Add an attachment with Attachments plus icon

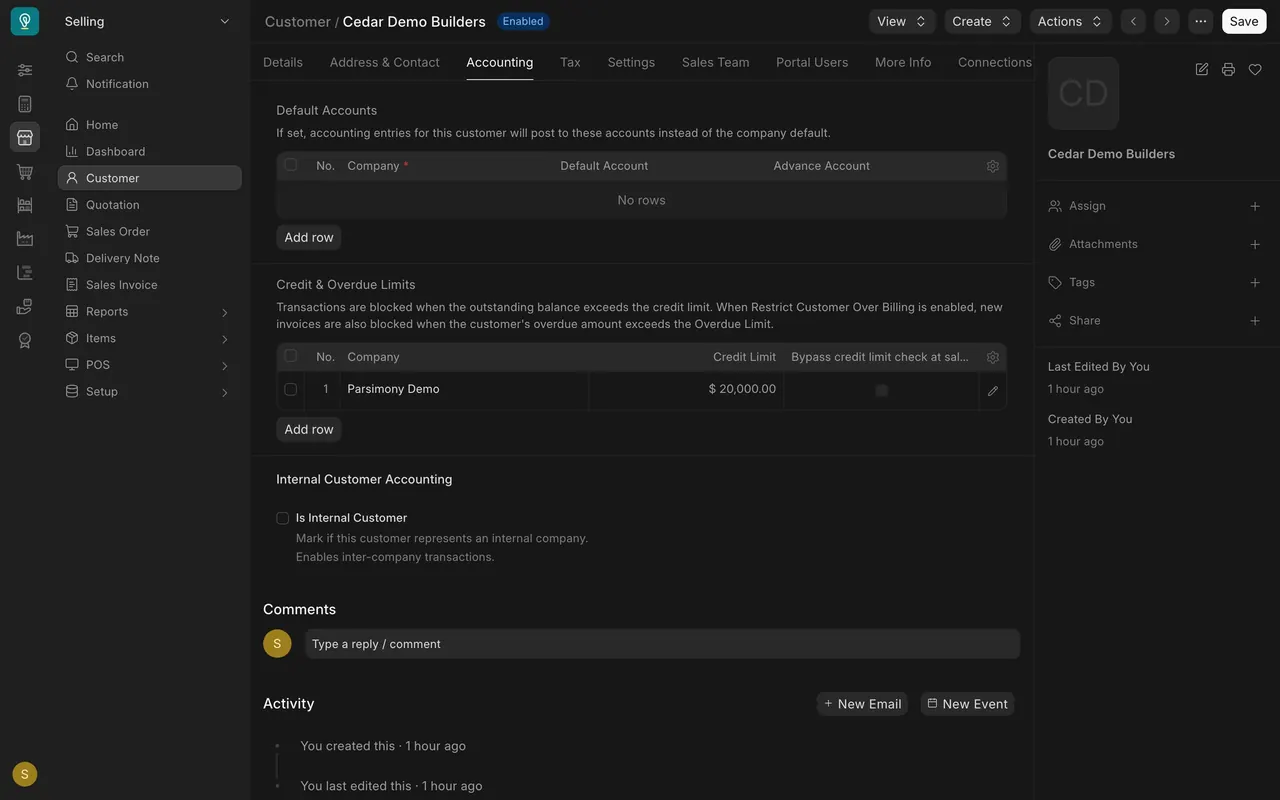pyautogui.click(x=1255, y=244)
